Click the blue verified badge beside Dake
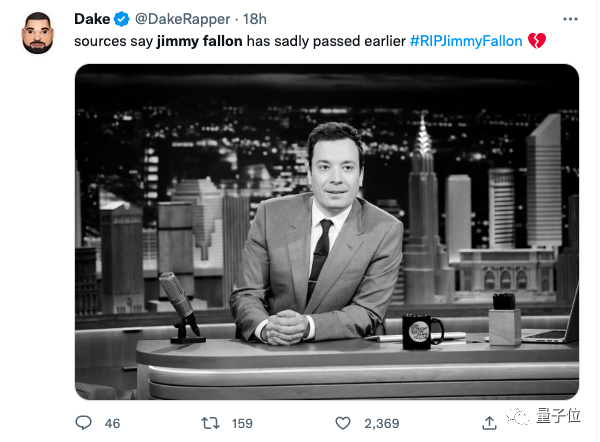The image size is (600, 442). [122, 19]
